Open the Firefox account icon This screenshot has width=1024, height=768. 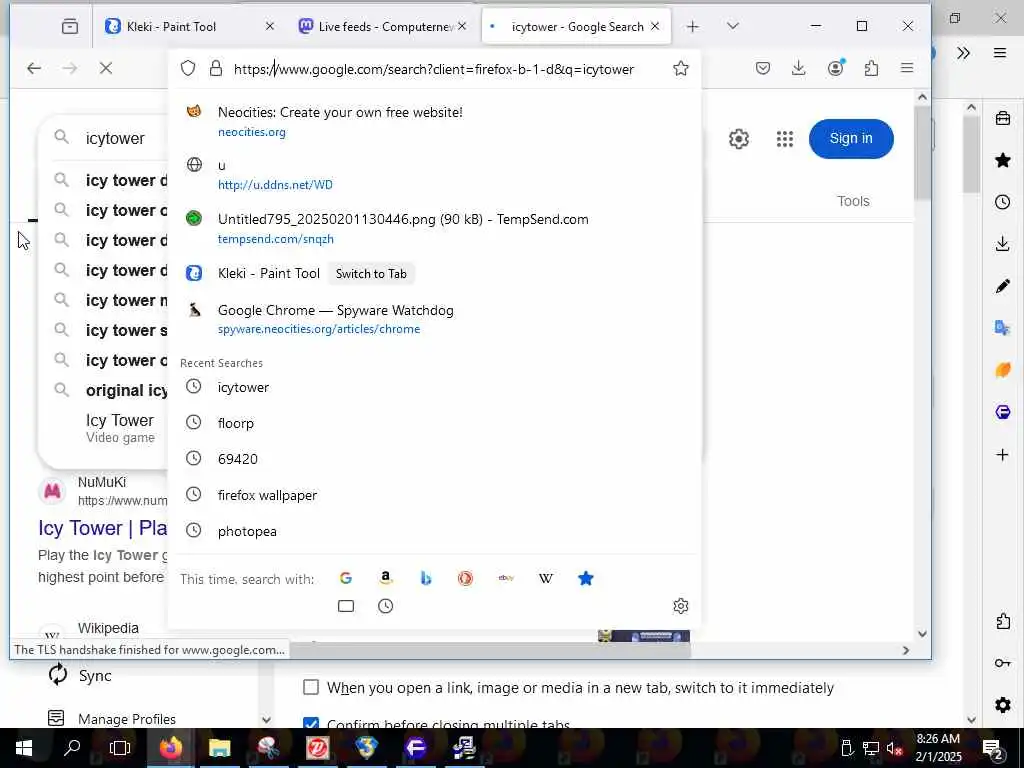(x=835, y=68)
